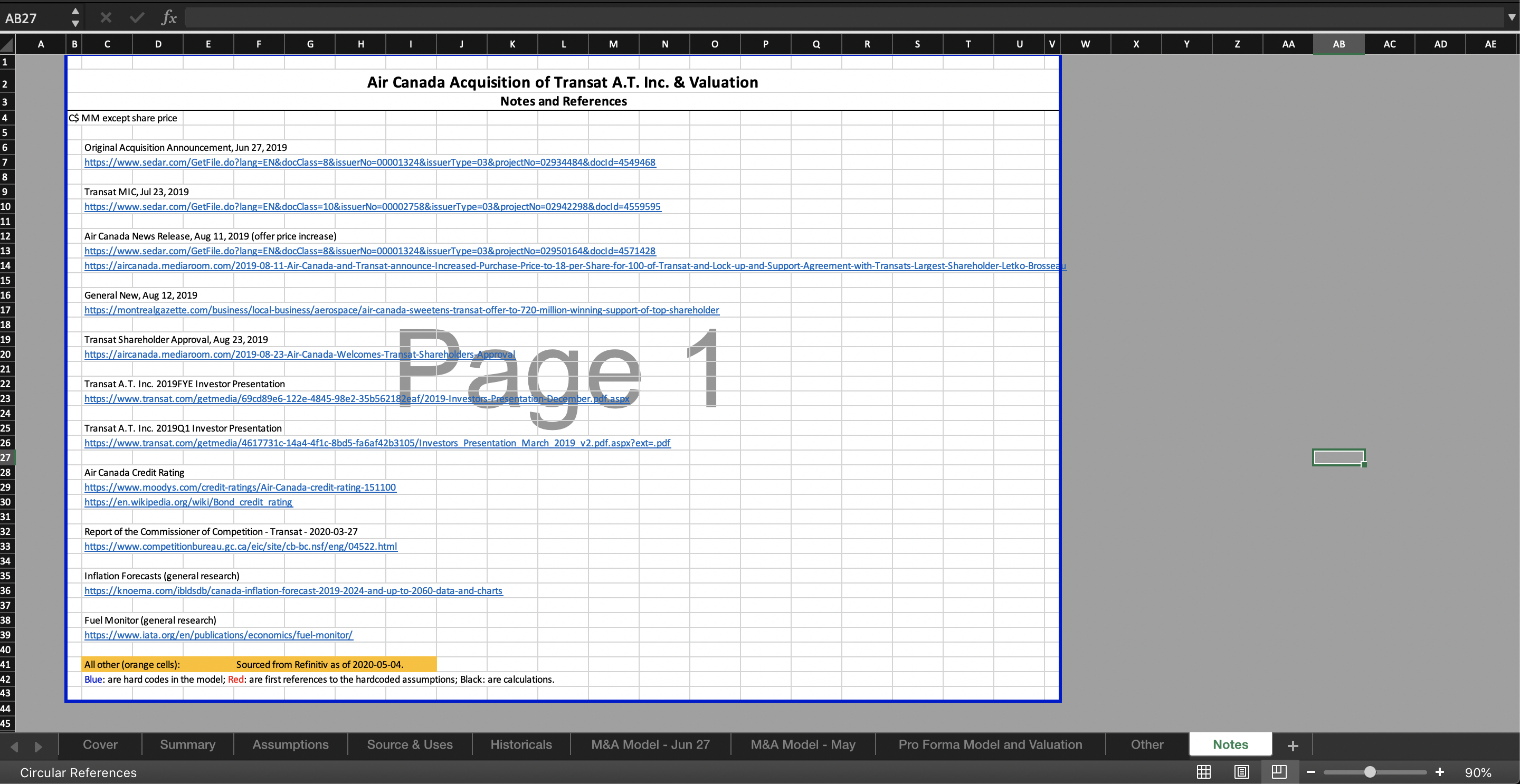Switch to Normal view icon

click(x=1204, y=772)
